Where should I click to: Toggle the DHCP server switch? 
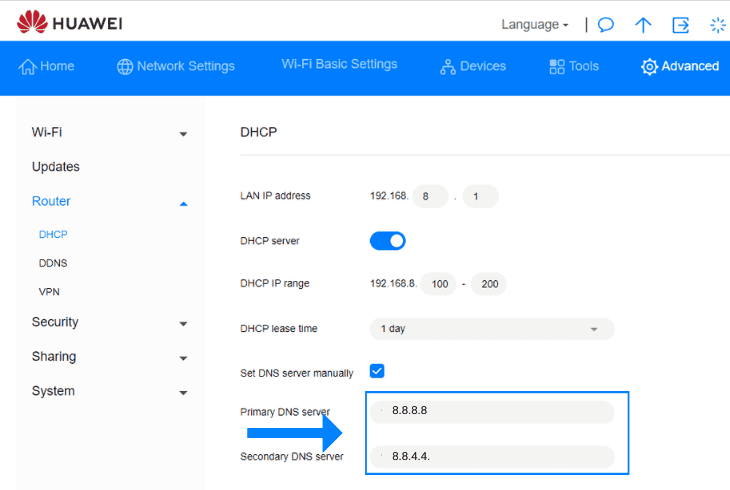point(388,241)
